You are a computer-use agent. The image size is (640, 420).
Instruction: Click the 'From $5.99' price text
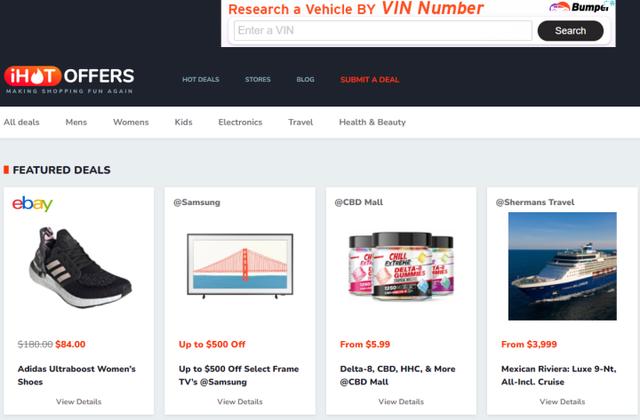click(x=365, y=344)
